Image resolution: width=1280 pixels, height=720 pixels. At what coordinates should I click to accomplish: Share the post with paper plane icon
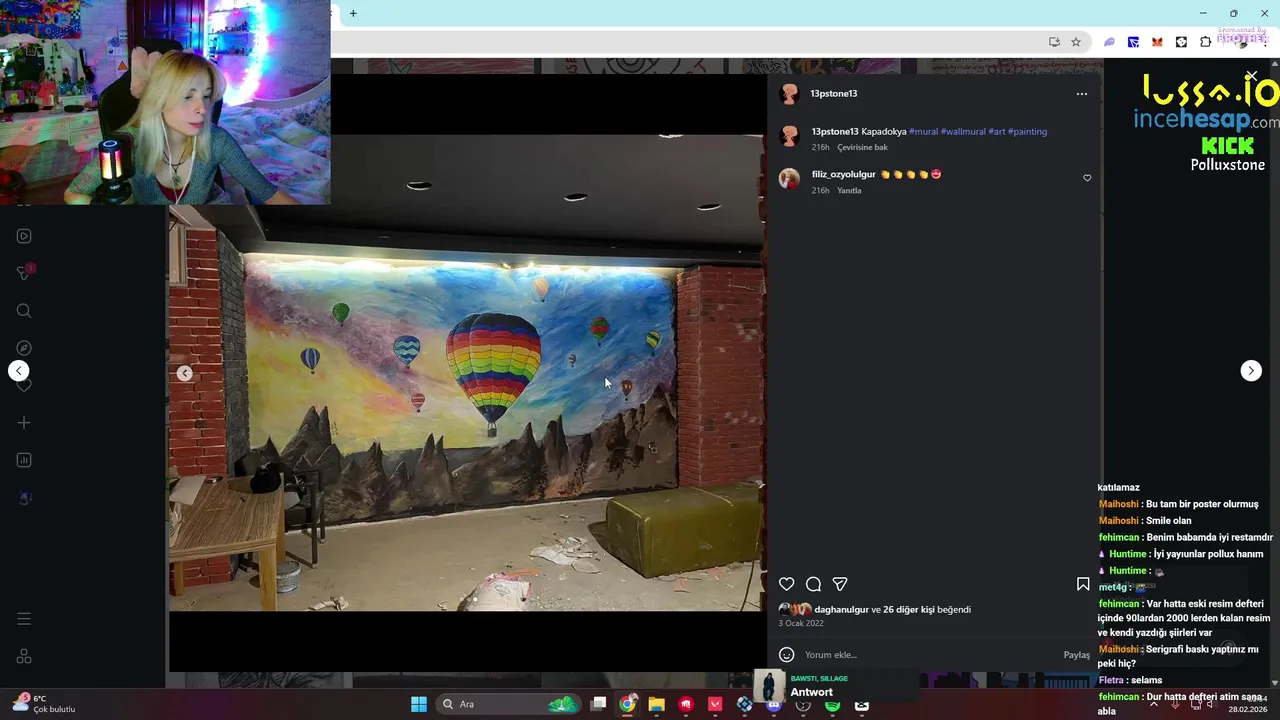[840, 584]
